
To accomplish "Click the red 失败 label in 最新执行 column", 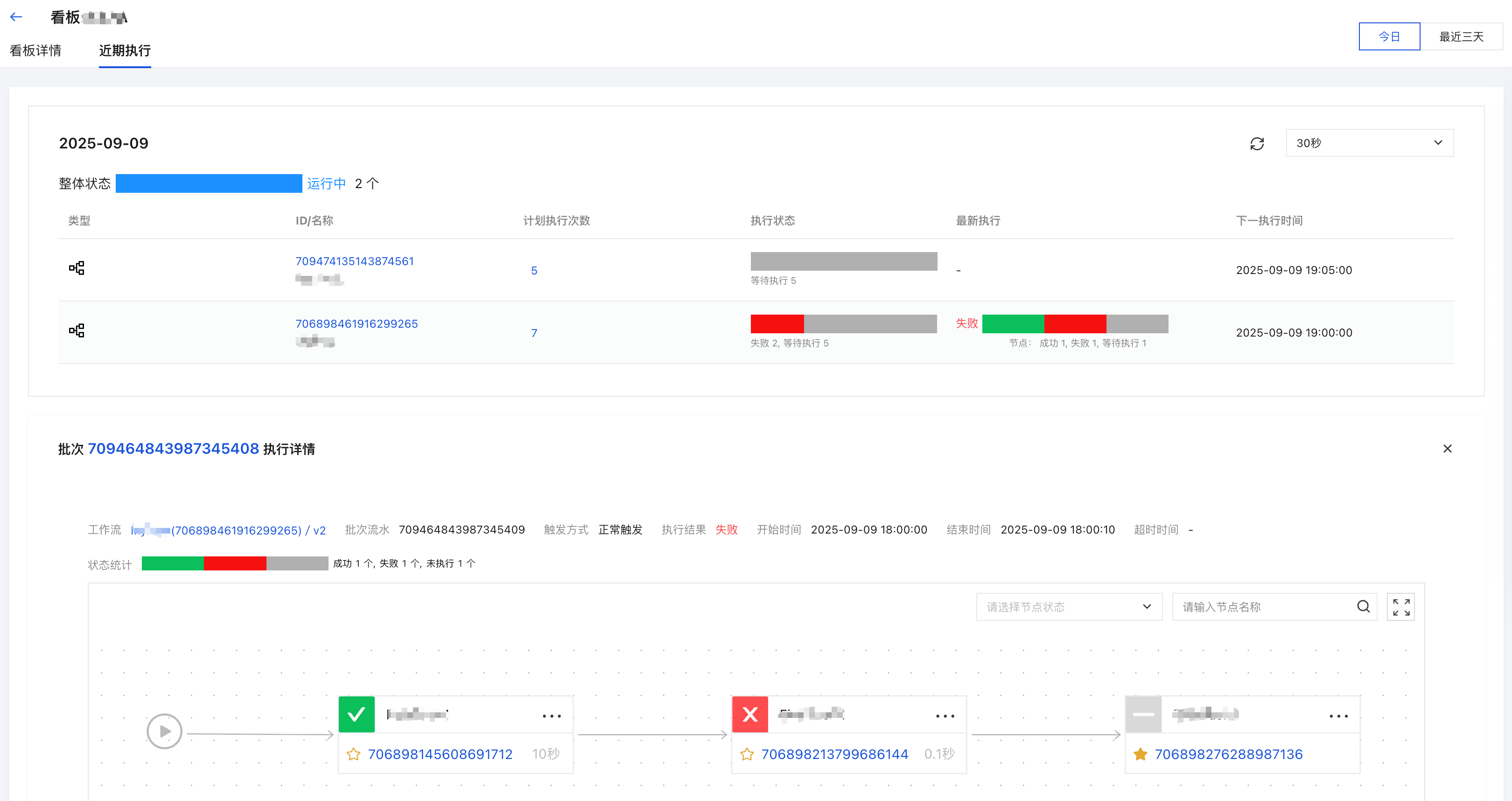I will point(967,323).
